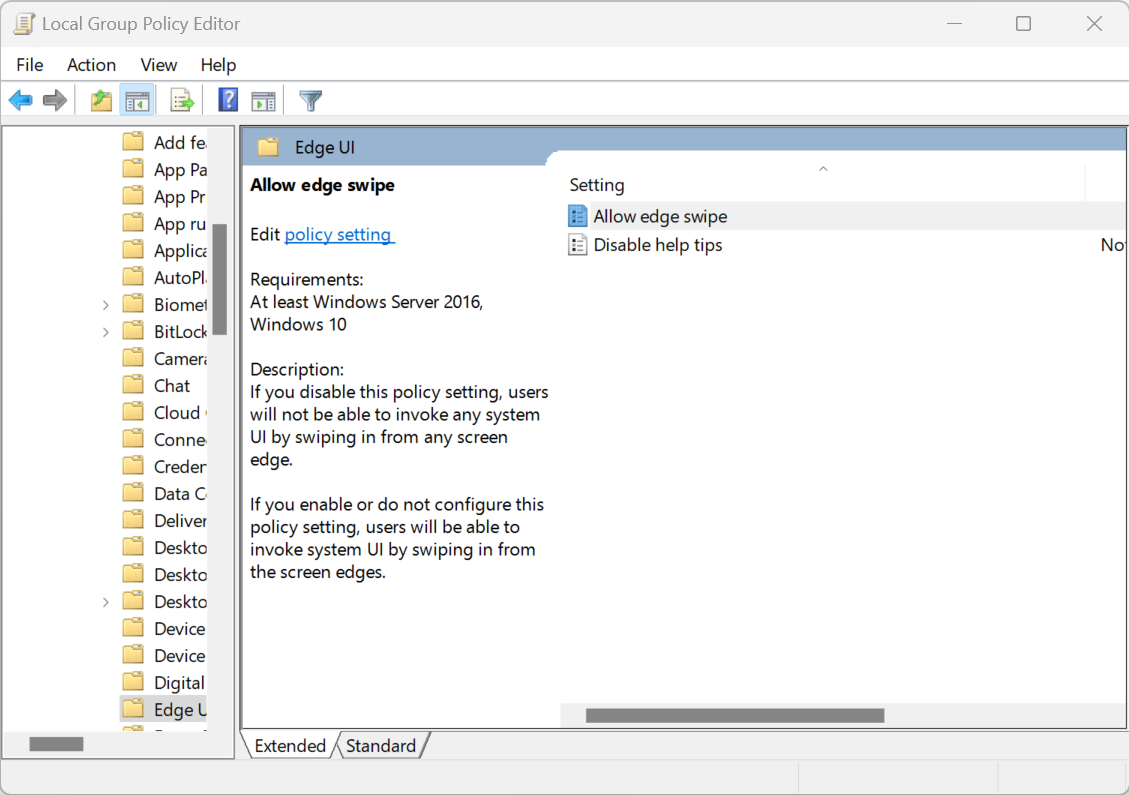Click the settings list horizontal scrollbar thumb
Screen dimensions: 1129x795
coord(735,715)
